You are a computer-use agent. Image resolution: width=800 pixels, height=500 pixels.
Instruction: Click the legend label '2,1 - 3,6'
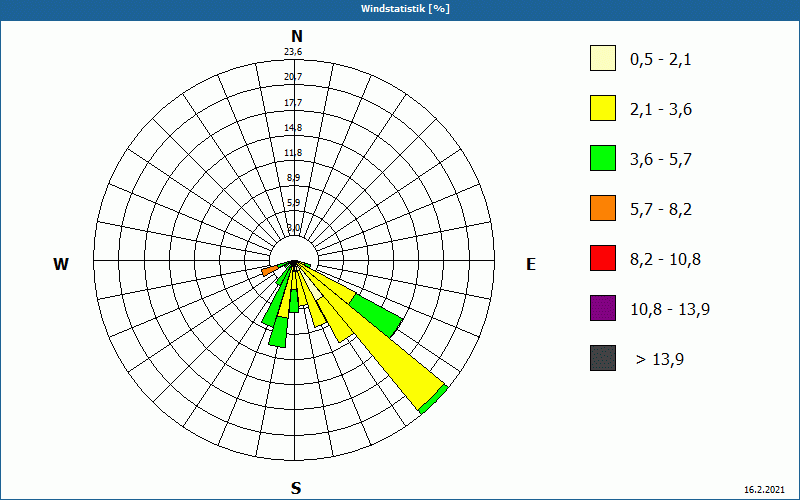click(x=661, y=110)
